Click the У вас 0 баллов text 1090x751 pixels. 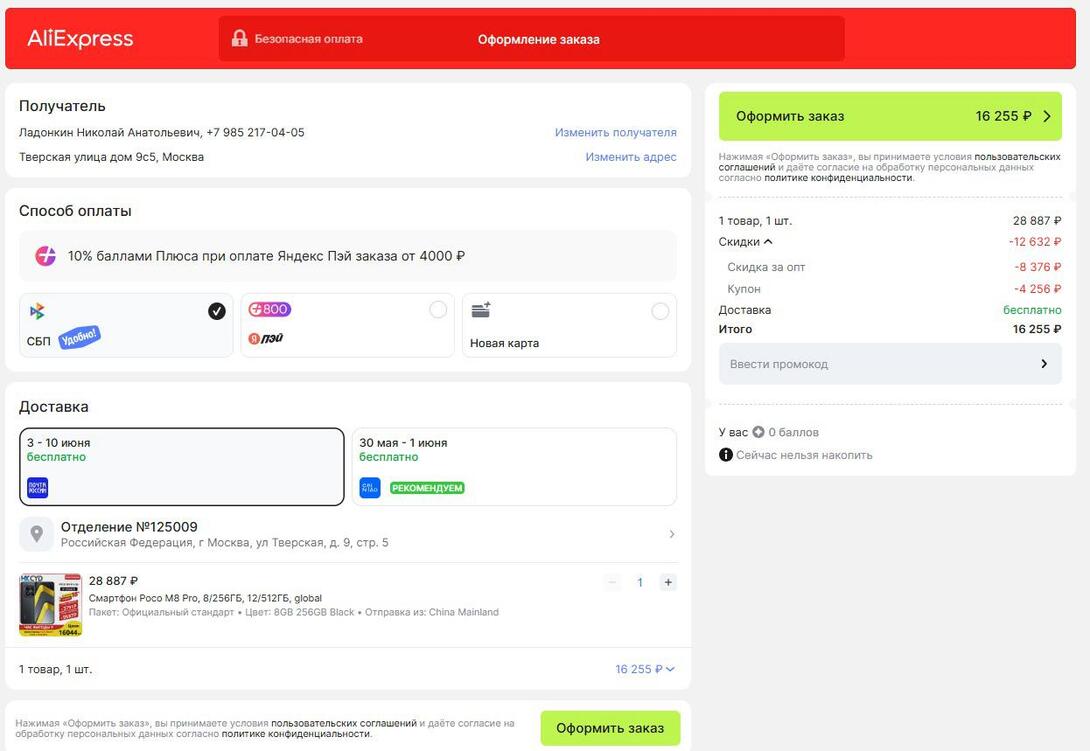(x=768, y=432)
